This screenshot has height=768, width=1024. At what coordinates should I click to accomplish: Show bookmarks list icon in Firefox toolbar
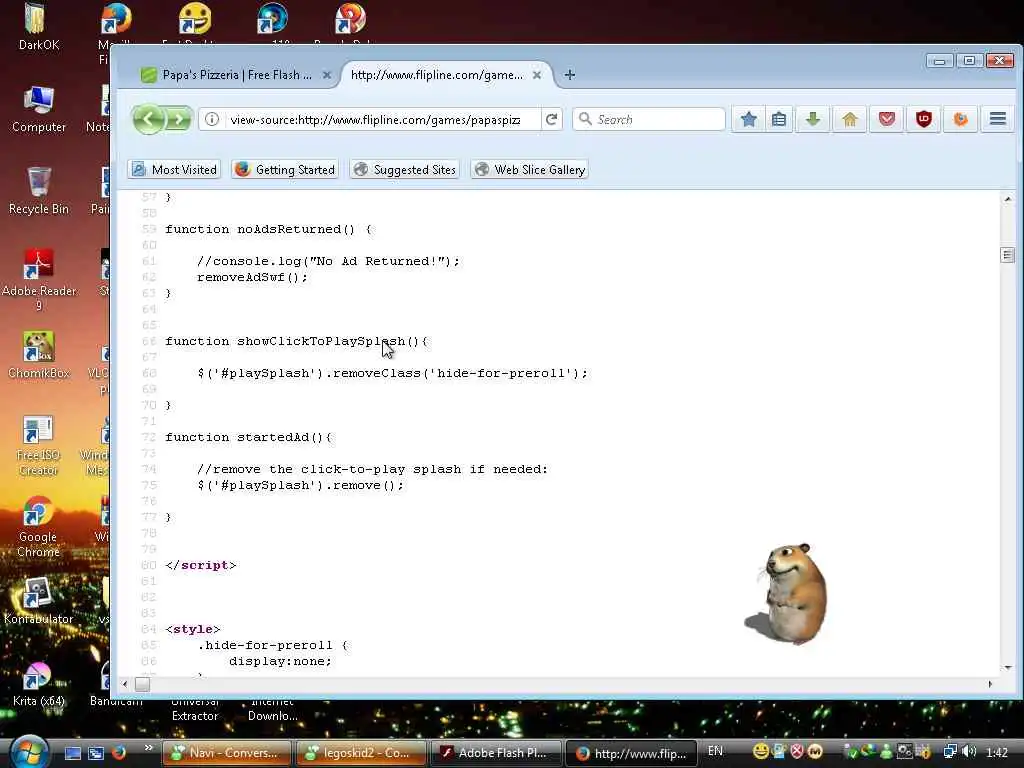pyautogui.click(x=779, y=119)
